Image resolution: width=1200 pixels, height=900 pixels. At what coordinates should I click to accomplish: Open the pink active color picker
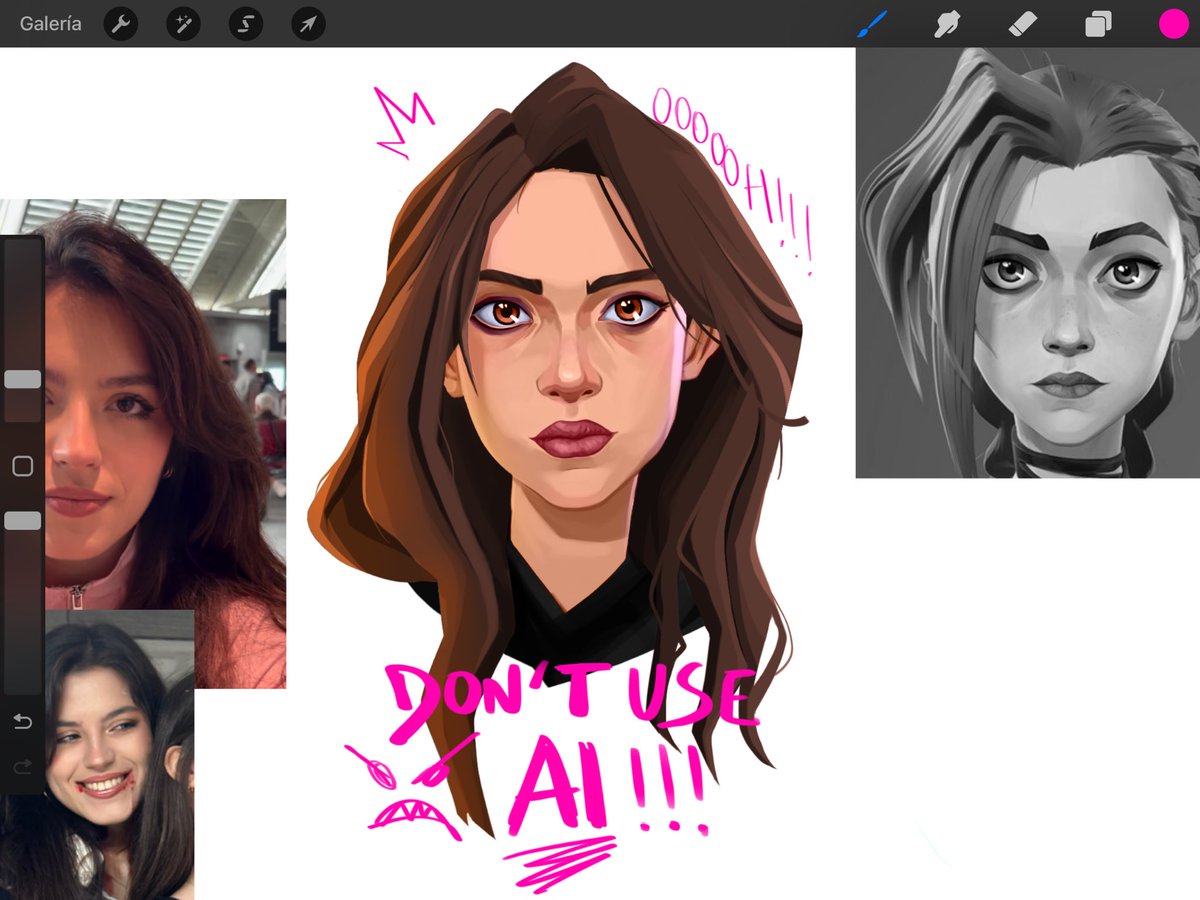[x=1173, y=24]
